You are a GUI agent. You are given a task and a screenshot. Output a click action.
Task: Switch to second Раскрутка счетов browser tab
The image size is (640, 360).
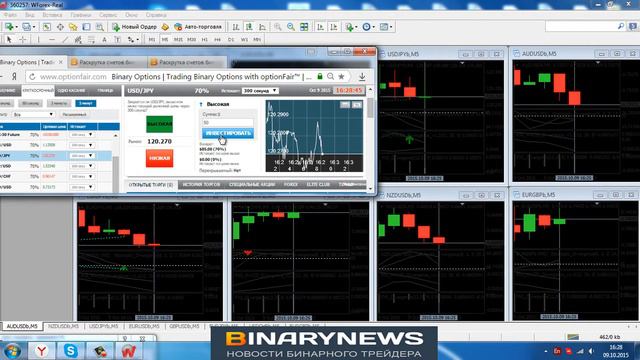[186, 62]
